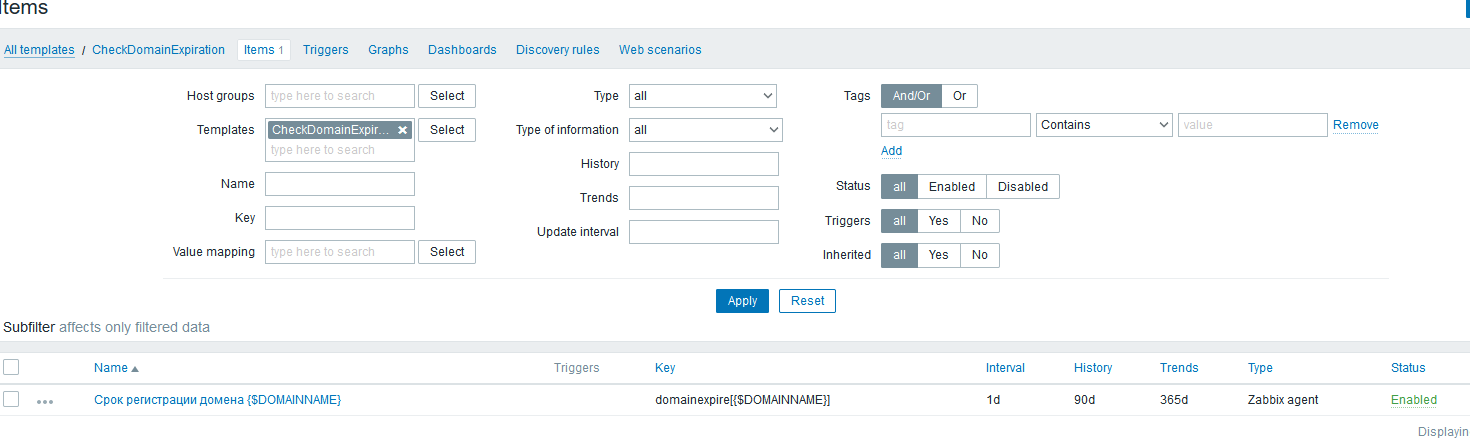Sort by Status column header

1408,368
